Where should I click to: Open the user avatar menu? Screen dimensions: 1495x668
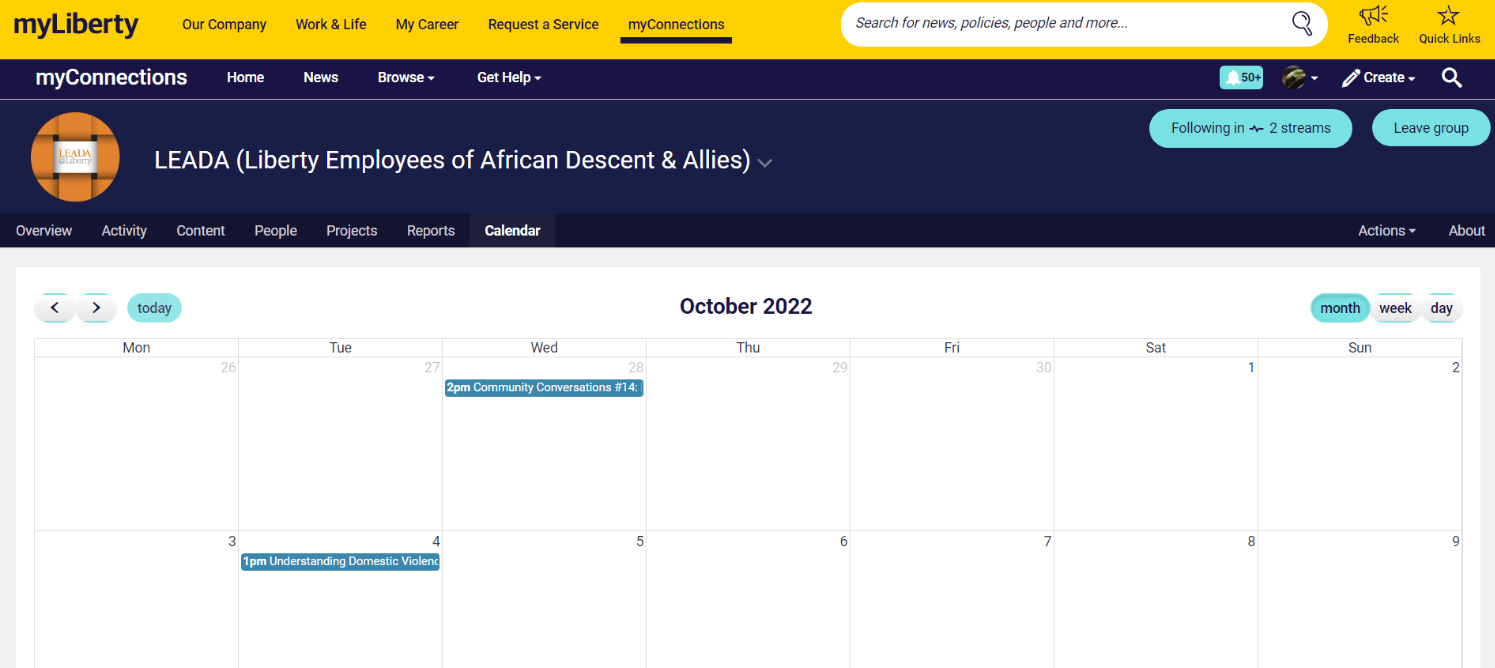[1300, 77]
